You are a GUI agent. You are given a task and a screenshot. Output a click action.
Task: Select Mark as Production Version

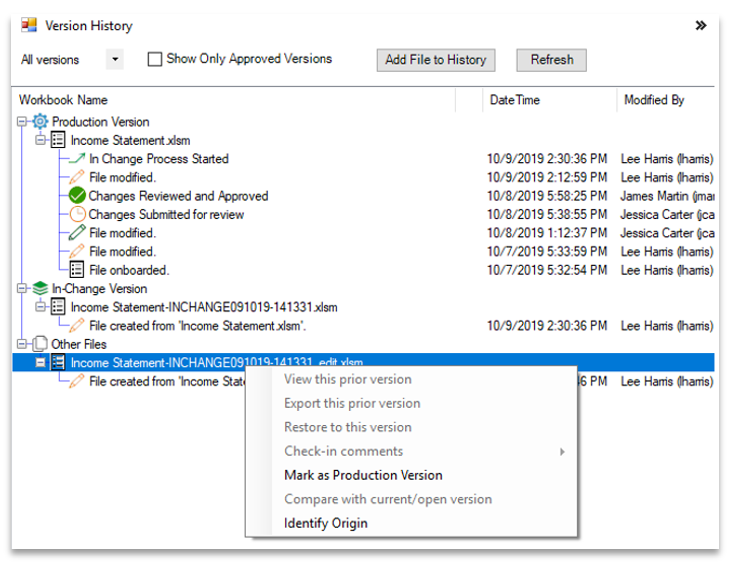(x=363, y=476)
